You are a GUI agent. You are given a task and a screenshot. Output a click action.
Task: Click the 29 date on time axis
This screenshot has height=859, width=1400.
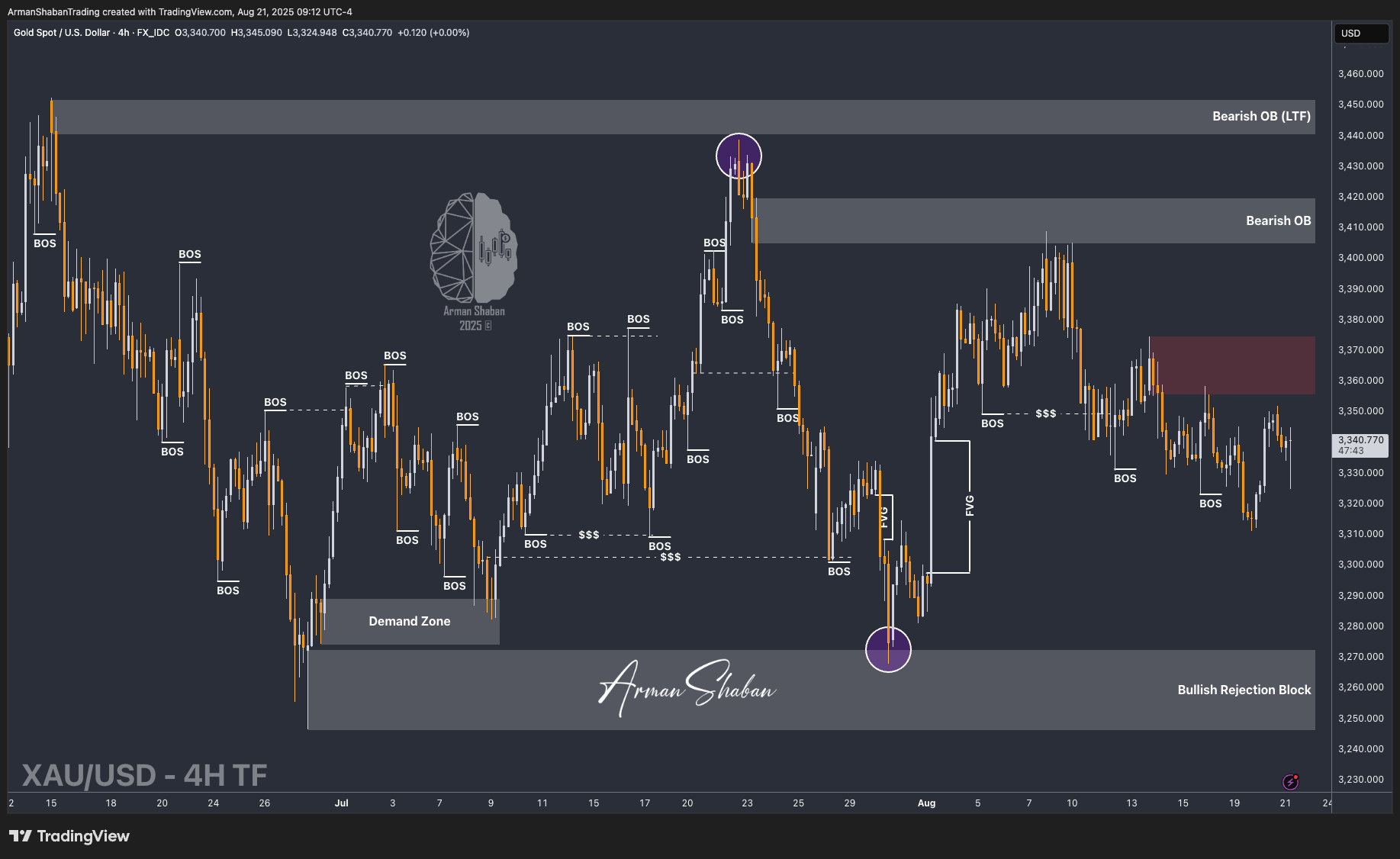coord(850,803)
